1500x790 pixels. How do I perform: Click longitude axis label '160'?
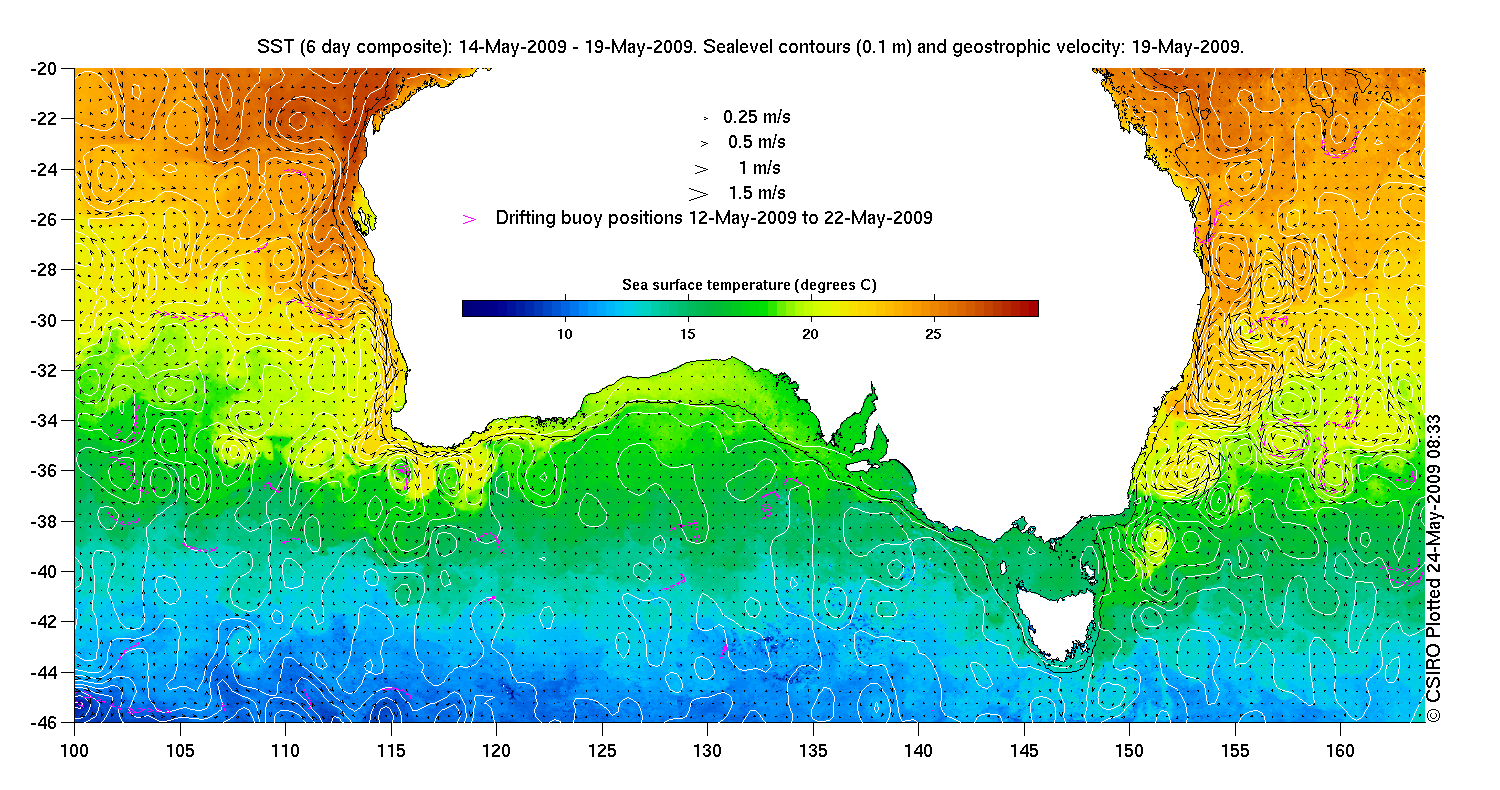point(1340,751)
